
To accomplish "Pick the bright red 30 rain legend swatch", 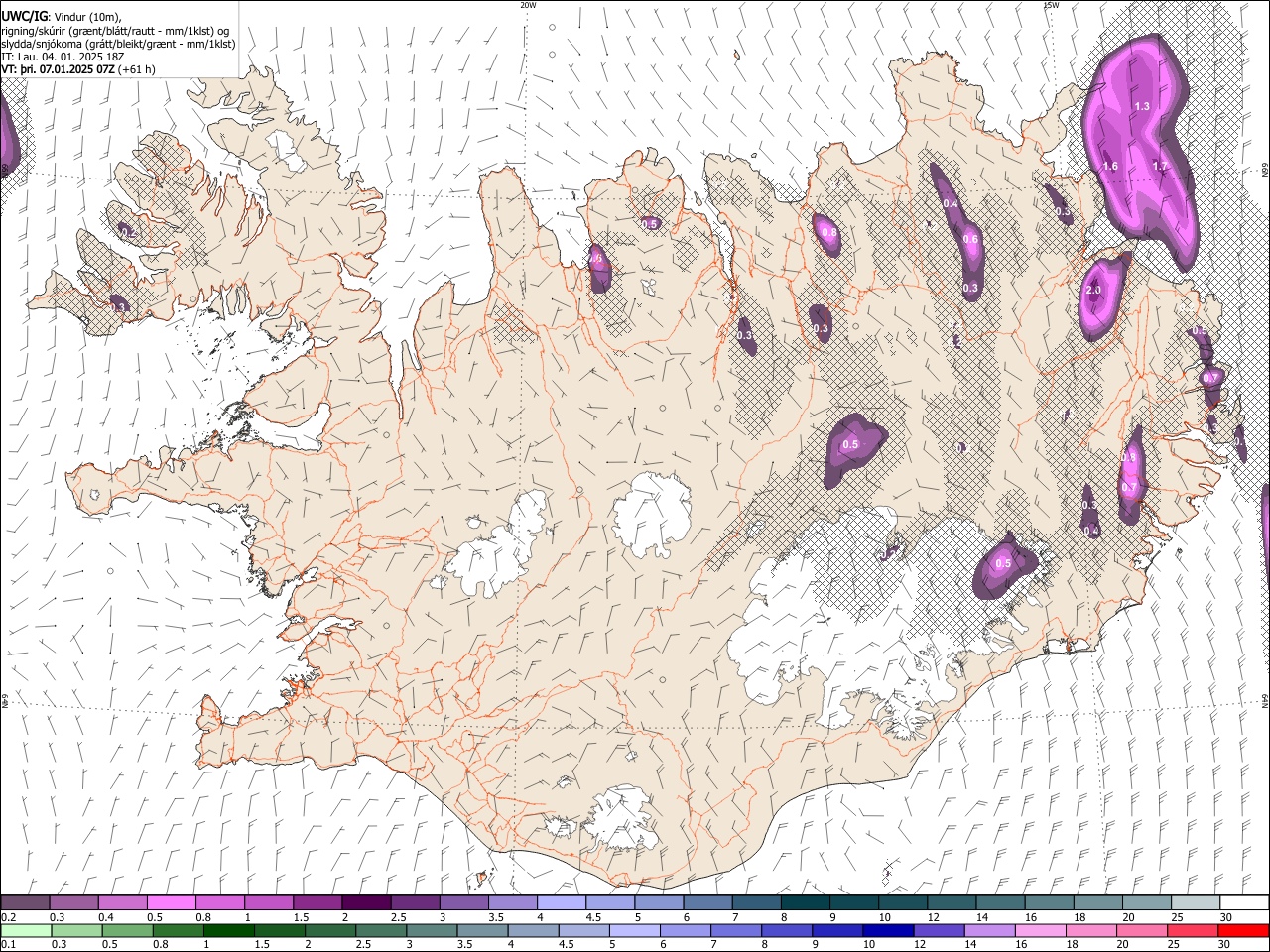I will tap(1242, 930).
